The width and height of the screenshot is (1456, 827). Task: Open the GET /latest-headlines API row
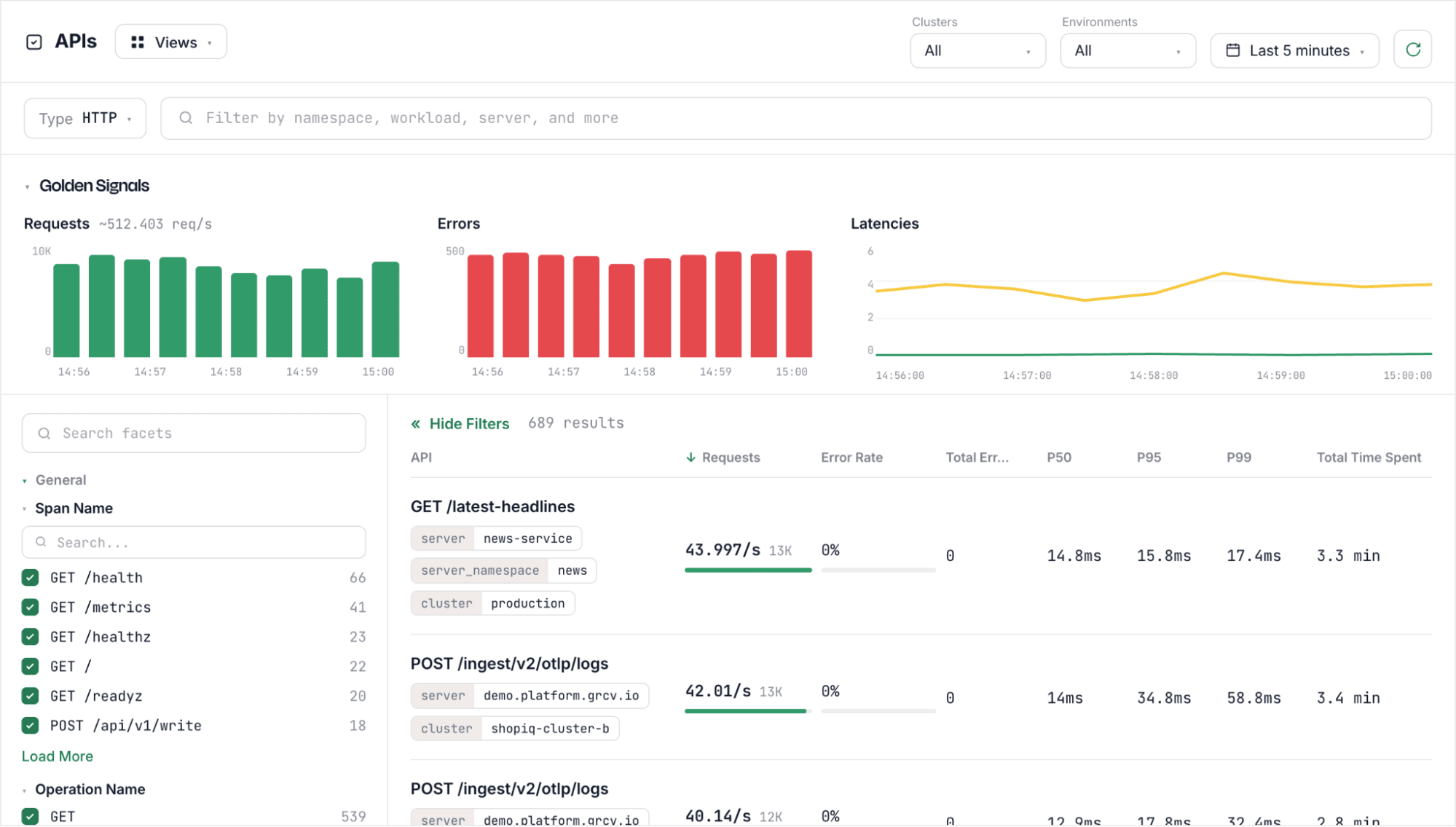492,506
